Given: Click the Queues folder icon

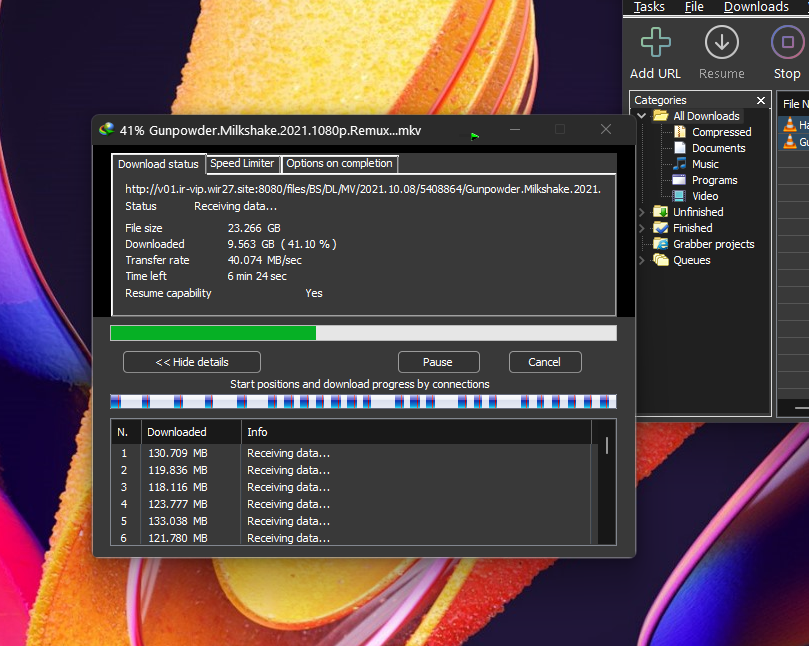Looking at the screenshot, I should (x=660, y=260).
